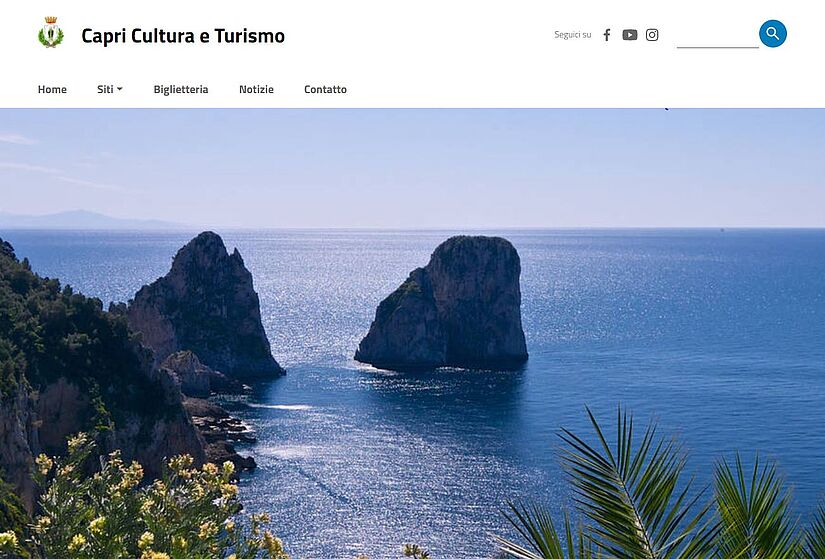This screenshot has height=559, width=825.
Task: Expand the caret arrow beside Siti
Action: tap(120, 89)
